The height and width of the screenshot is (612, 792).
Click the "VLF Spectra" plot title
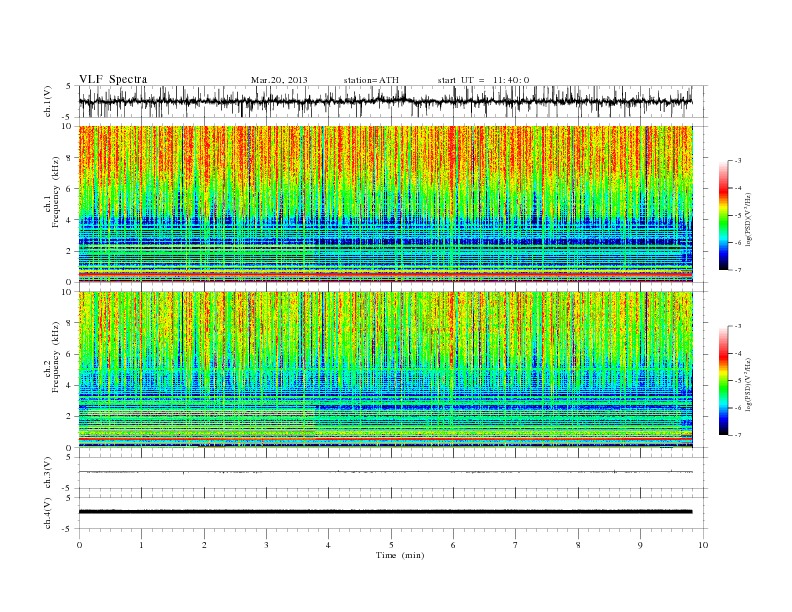[113, 79]
